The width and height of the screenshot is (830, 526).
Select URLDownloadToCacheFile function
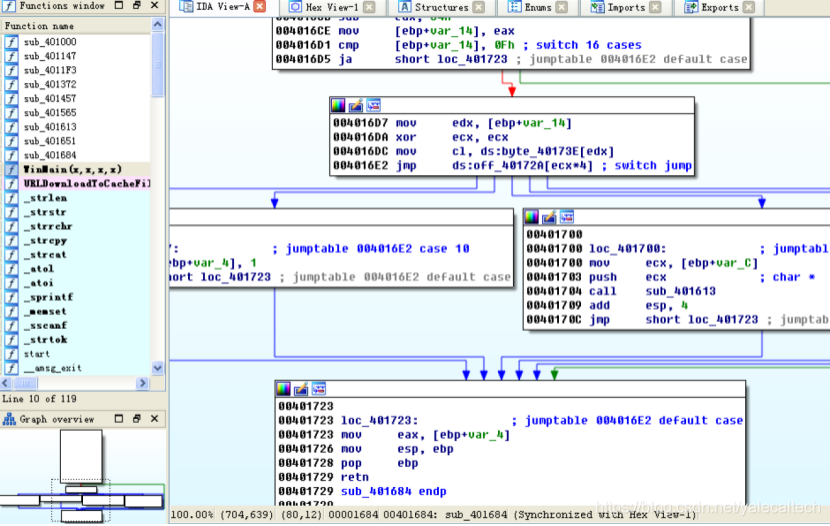point(87,184)
